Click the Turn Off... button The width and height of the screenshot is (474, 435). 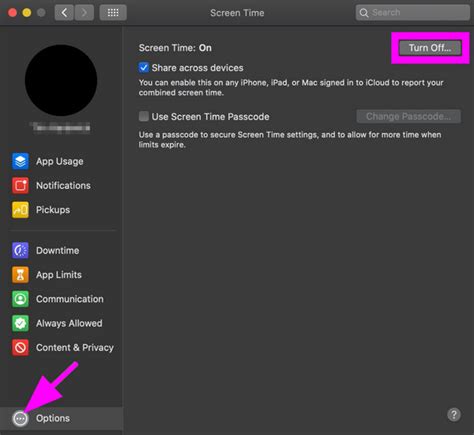pyautogui.click(x=430, y=48)
